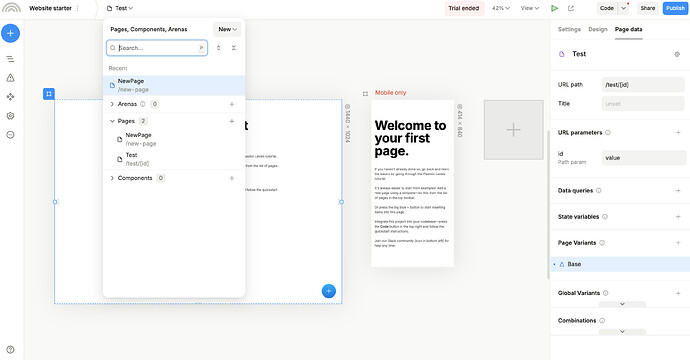Click the gear icon next to Test title
The image size is (690, 360).
677,54
